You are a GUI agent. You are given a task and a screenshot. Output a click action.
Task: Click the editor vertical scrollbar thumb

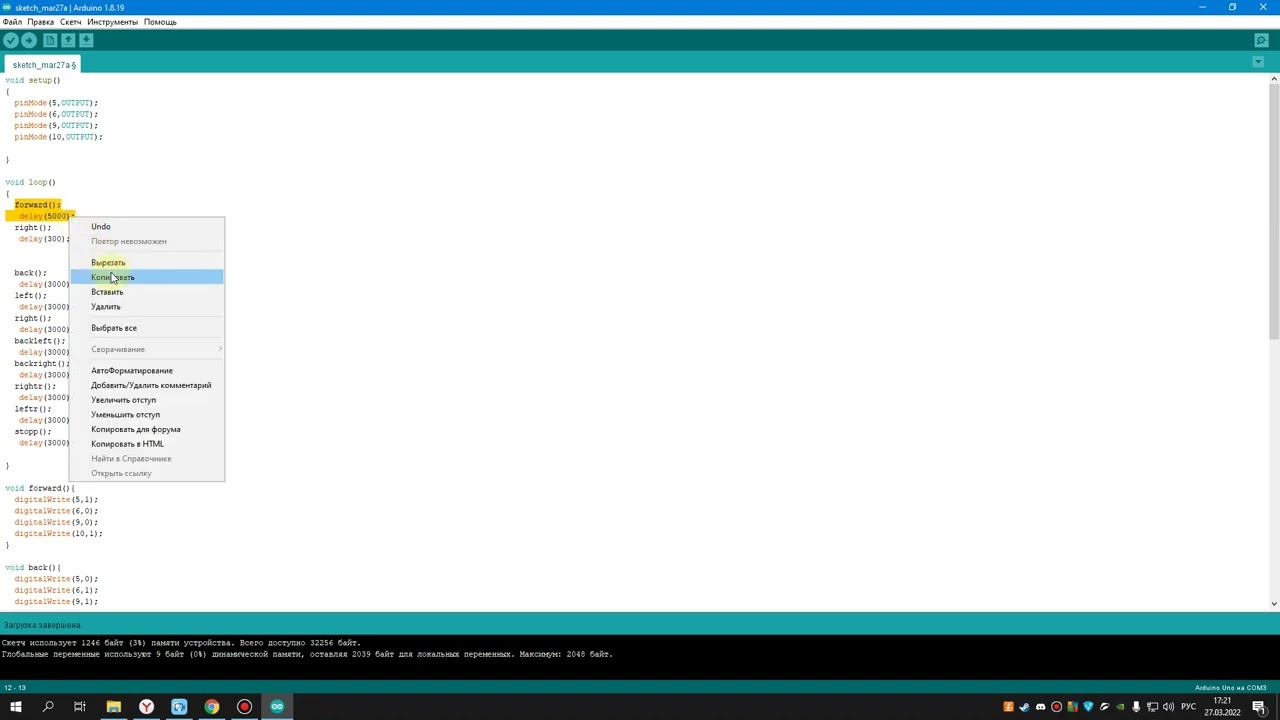[1273, 210]
